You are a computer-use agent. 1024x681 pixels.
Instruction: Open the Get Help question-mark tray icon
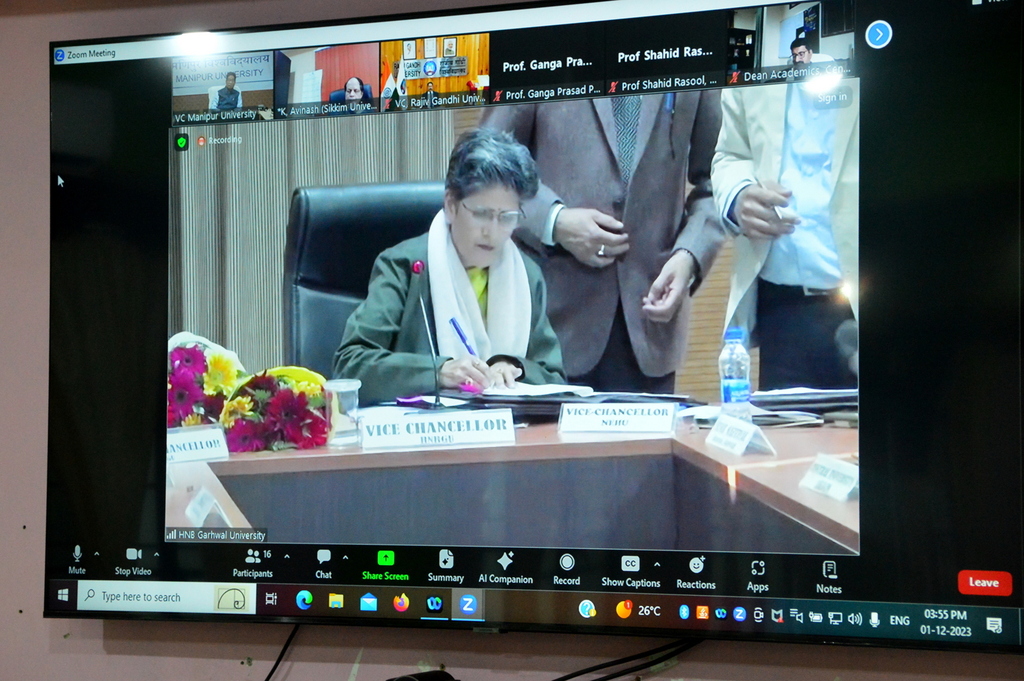tap(587, 609)
